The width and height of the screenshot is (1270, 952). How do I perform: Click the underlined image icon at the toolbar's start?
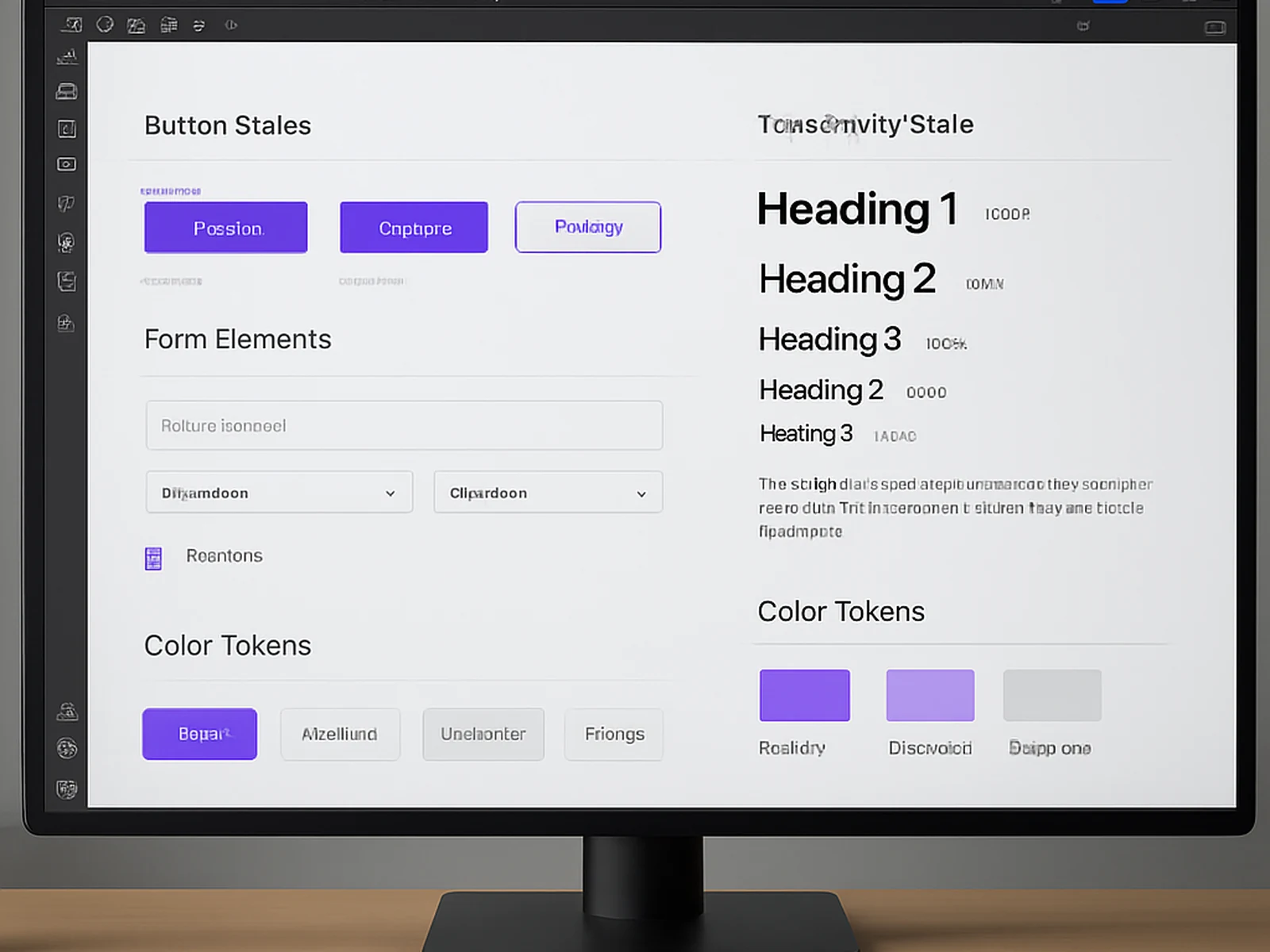[x=71, y=25]
